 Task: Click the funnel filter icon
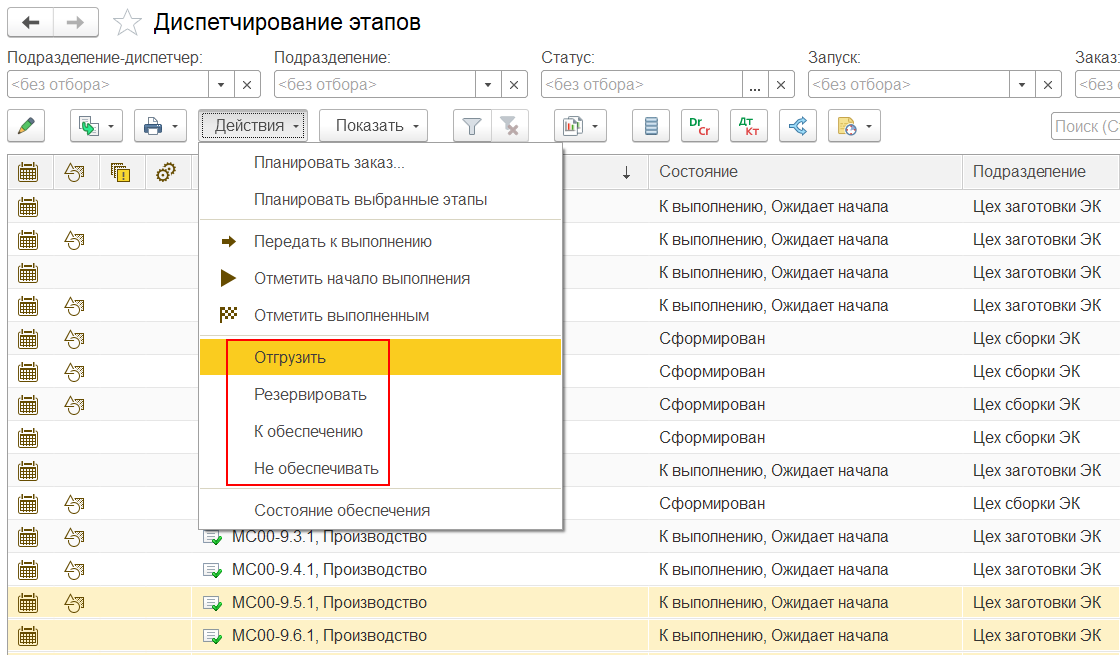pos(472,126)
